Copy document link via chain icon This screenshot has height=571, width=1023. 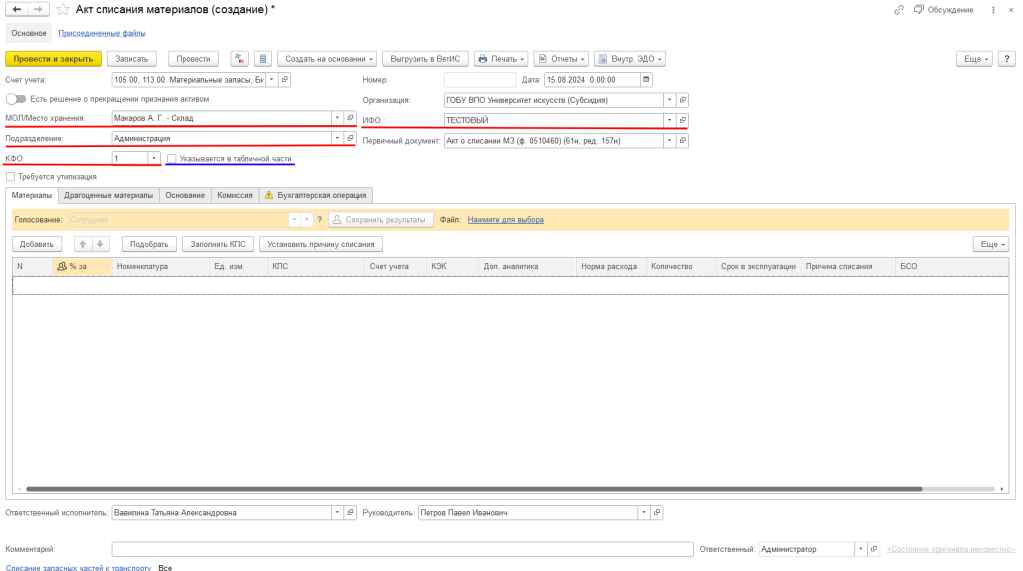tap(899, 9)
